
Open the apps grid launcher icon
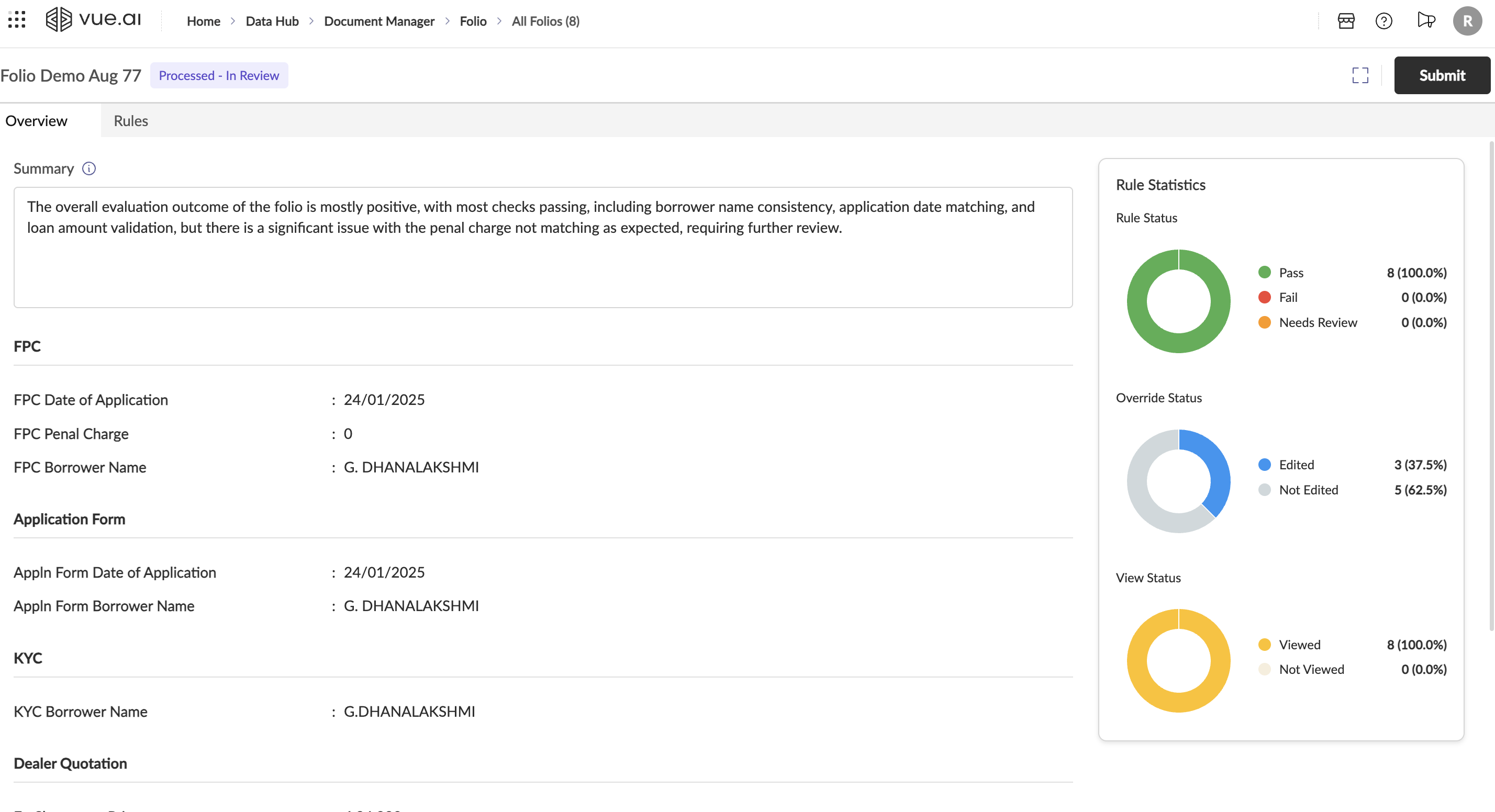17,20
